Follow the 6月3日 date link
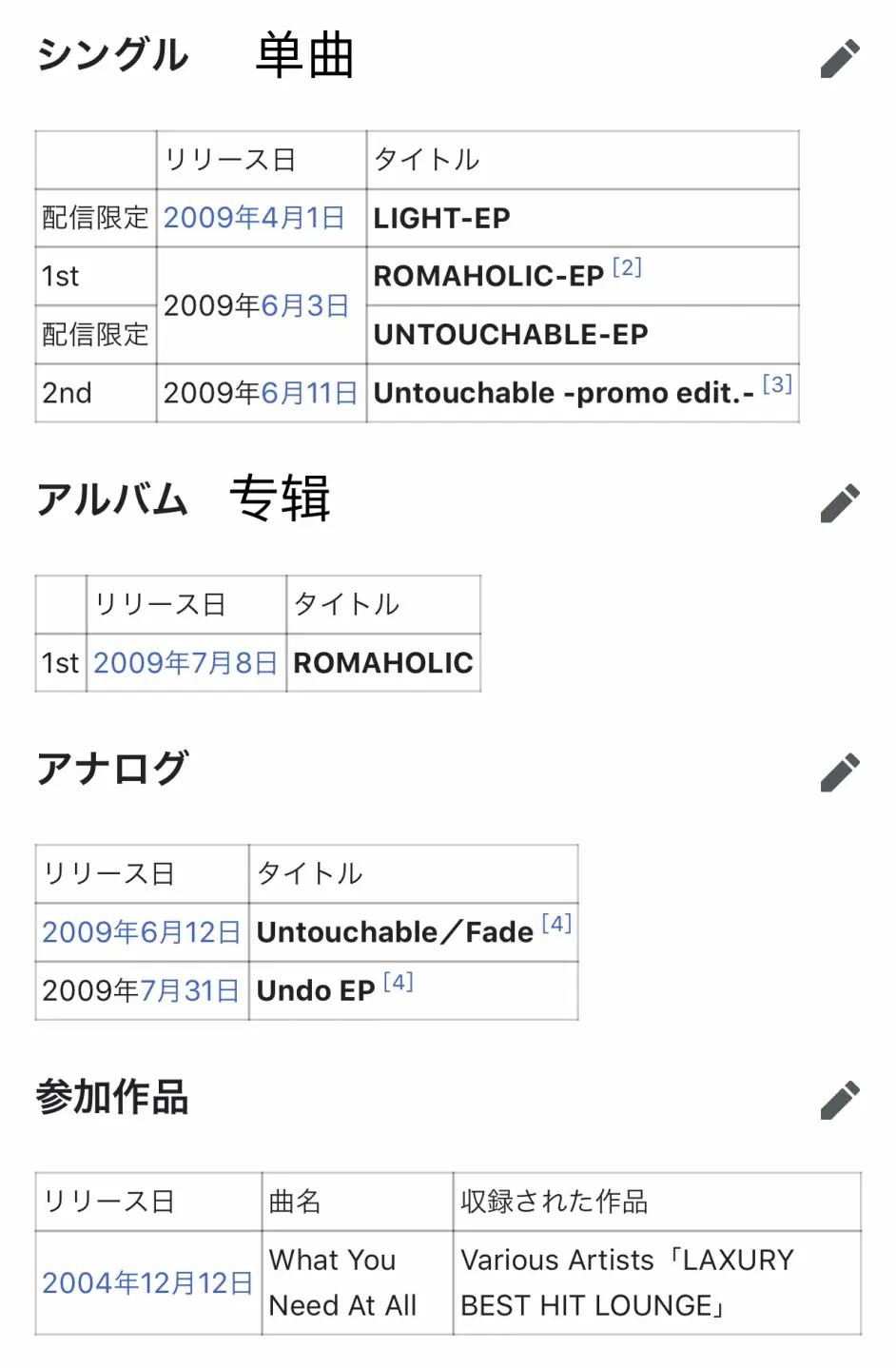The height and width of the screenshot is (1368, 896). [305, 305]
